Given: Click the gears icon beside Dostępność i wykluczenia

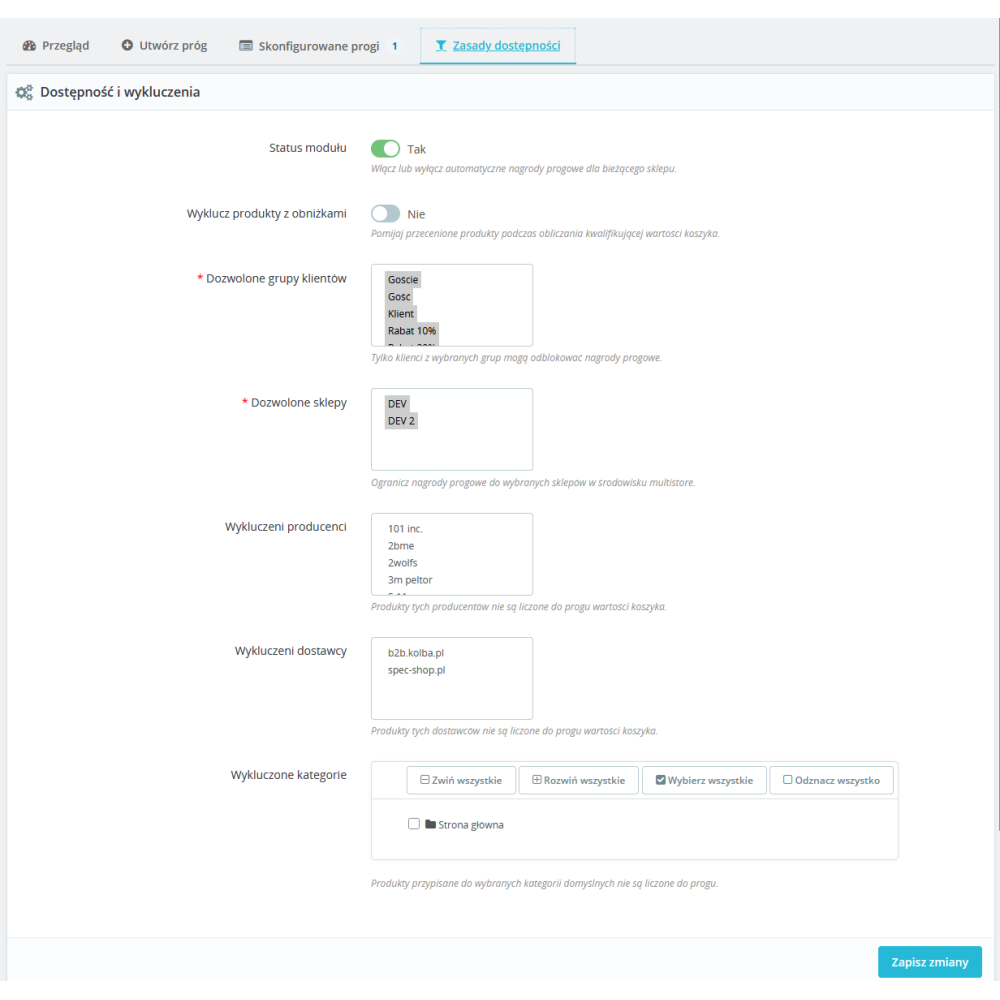Looking at the screenshot, I should point(24,92).
